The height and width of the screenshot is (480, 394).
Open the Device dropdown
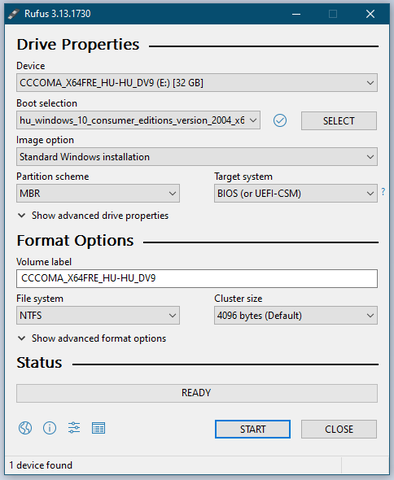[x=197, y=83]
